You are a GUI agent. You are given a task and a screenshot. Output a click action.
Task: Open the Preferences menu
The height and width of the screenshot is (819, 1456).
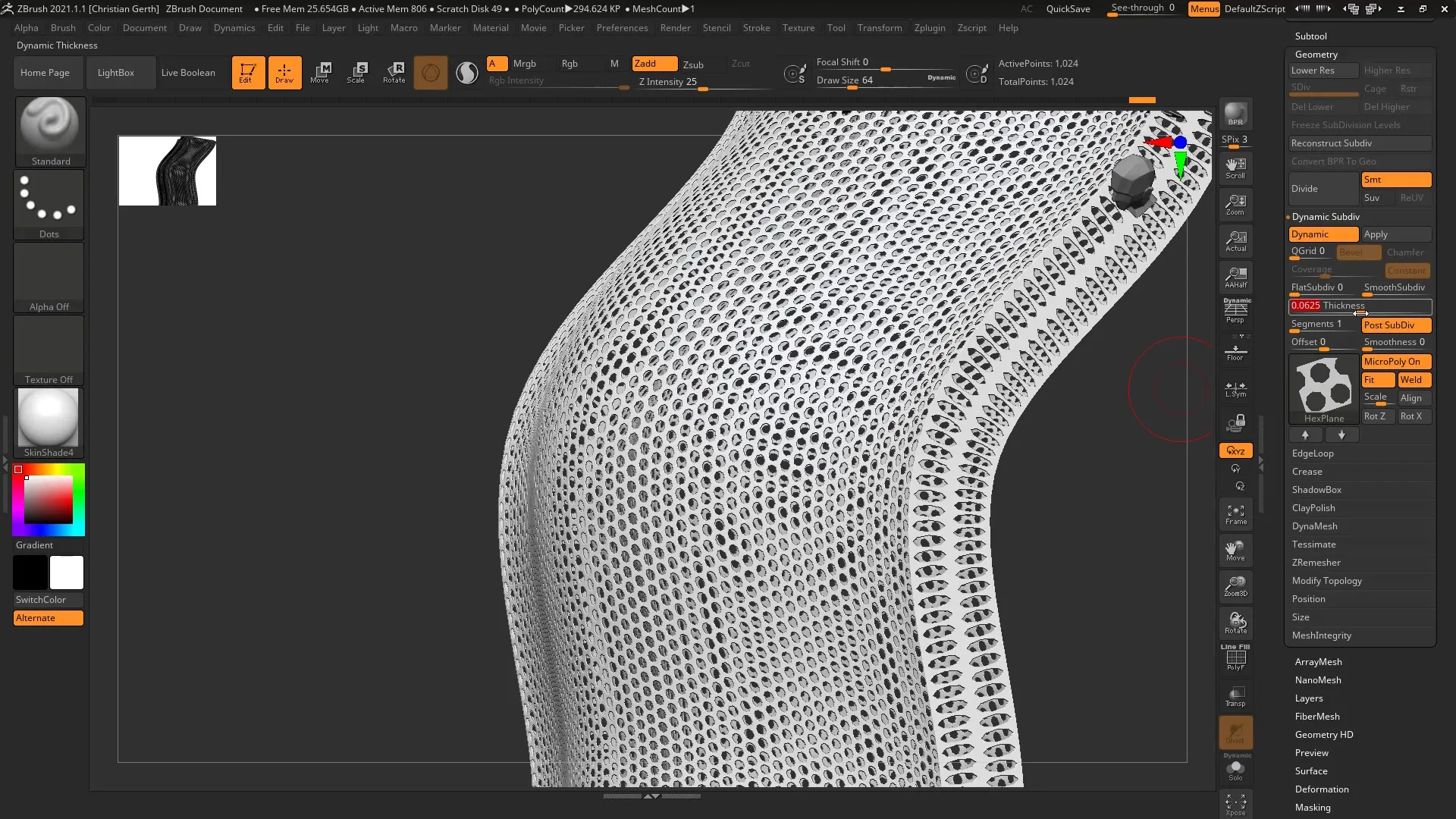622,28
